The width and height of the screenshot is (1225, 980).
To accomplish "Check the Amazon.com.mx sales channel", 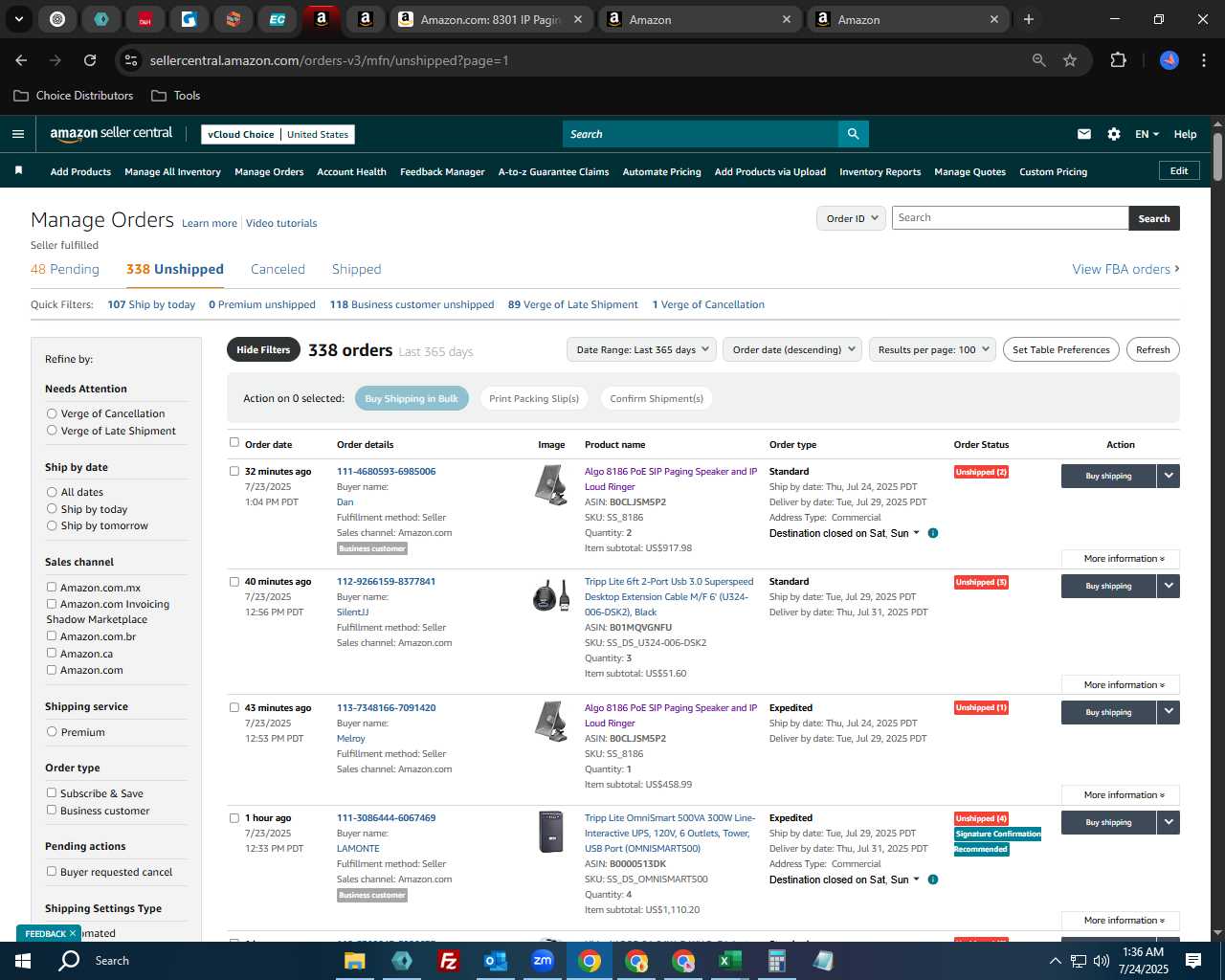I will click(52, 588).
